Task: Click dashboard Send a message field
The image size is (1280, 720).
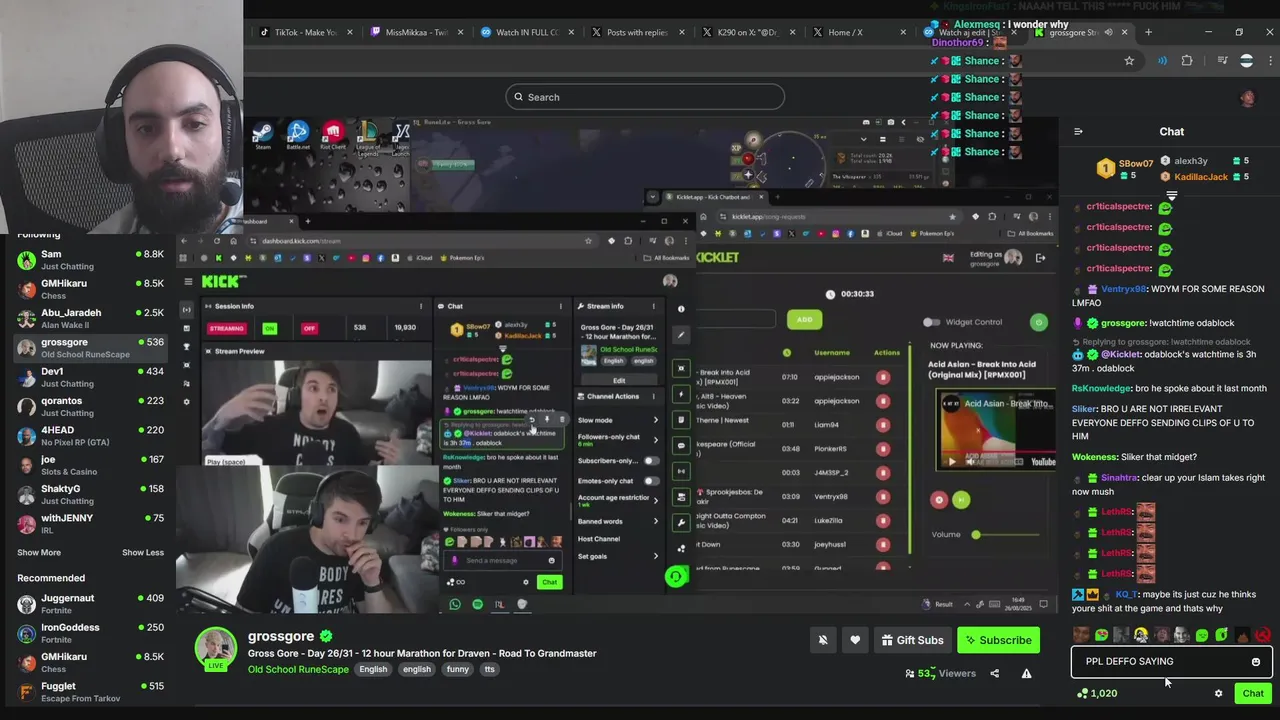Action: pyautogui.click(x=504, y=560)
